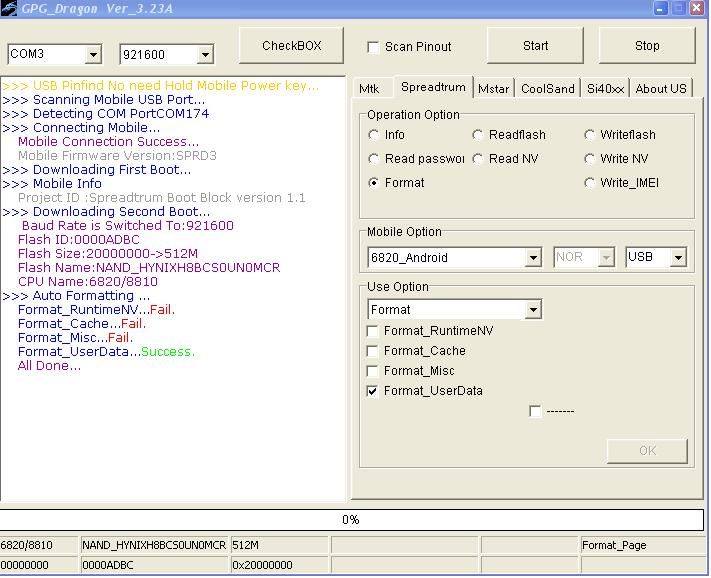Open the COM3 port dropdown

(93, 54)
